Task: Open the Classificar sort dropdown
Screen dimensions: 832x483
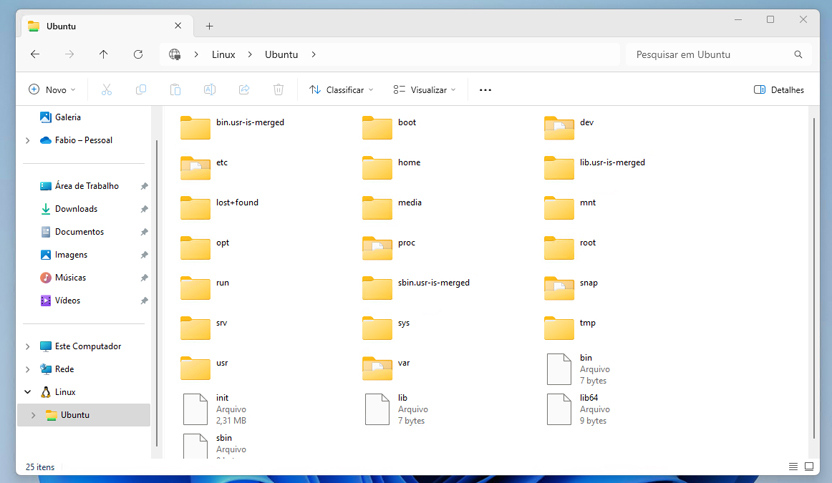Action: [x=341, y=90]
